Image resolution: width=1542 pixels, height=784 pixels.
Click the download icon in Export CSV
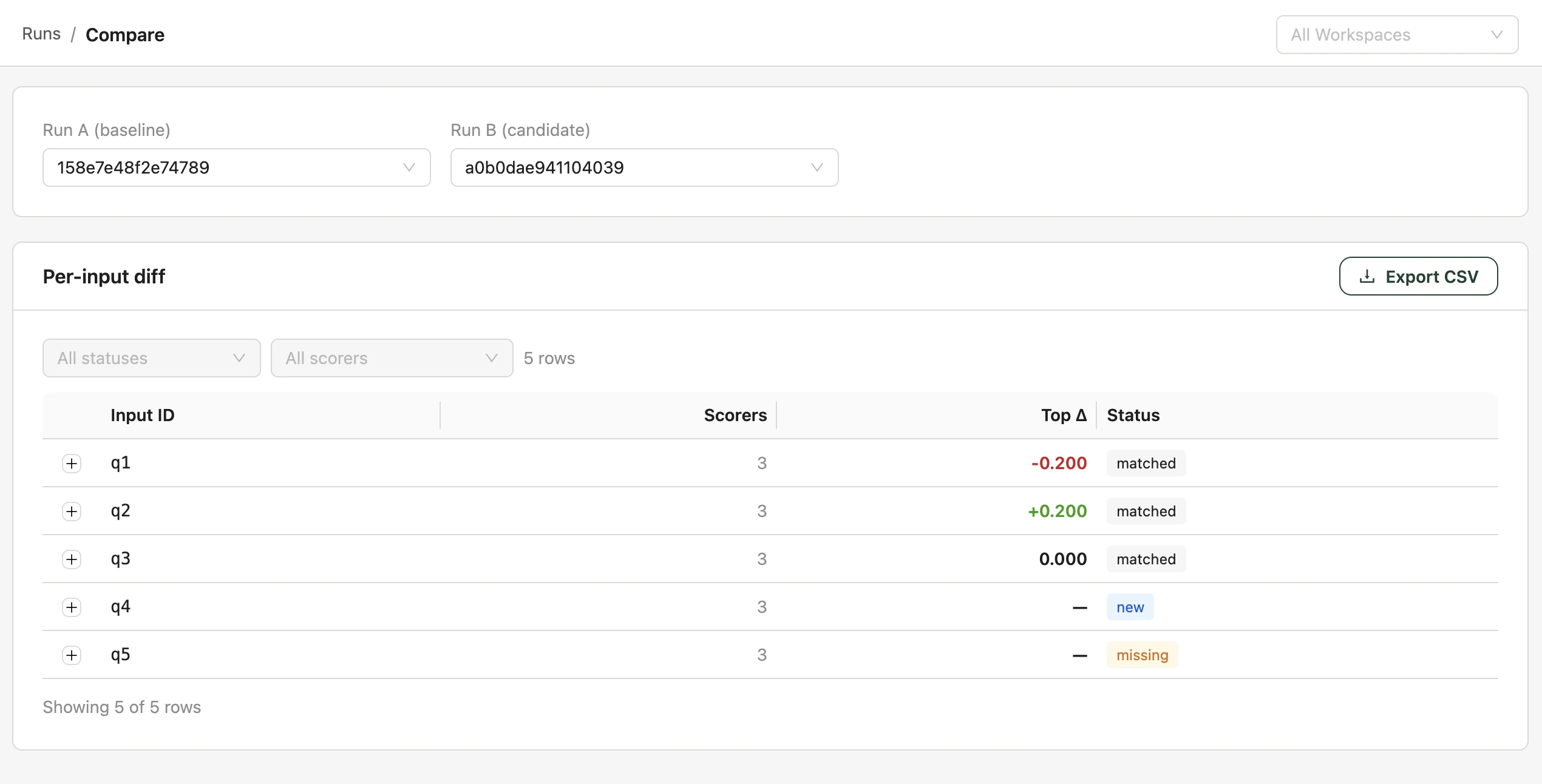pos(1367,276)
